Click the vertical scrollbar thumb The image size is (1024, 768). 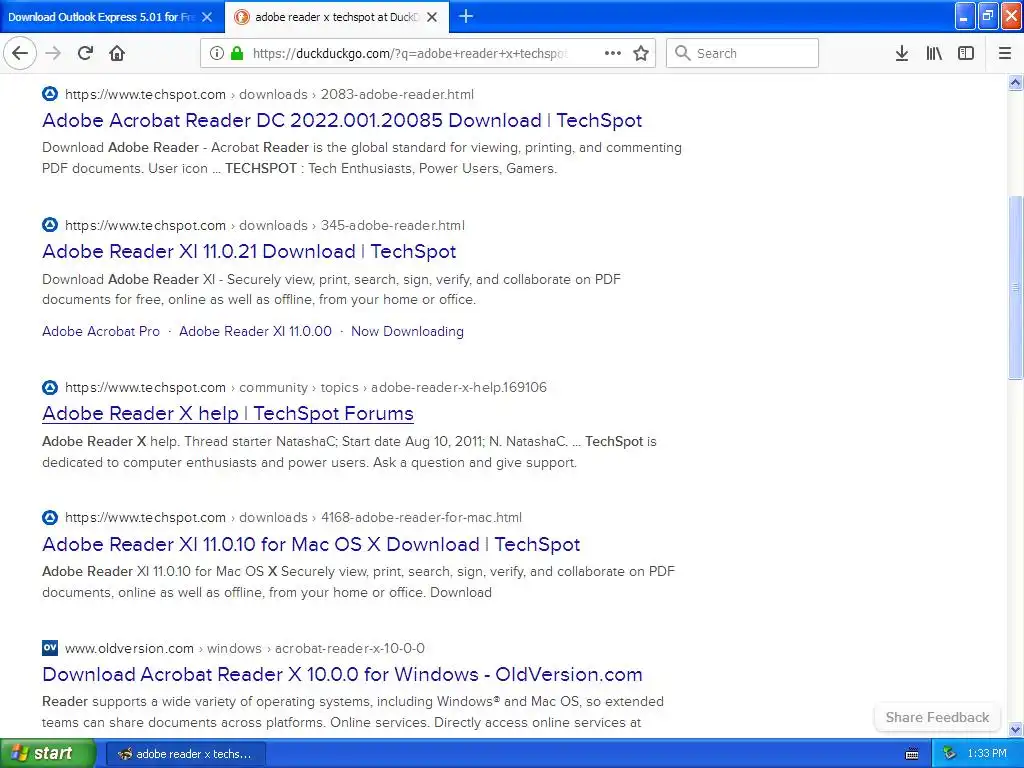point(1015,287)
